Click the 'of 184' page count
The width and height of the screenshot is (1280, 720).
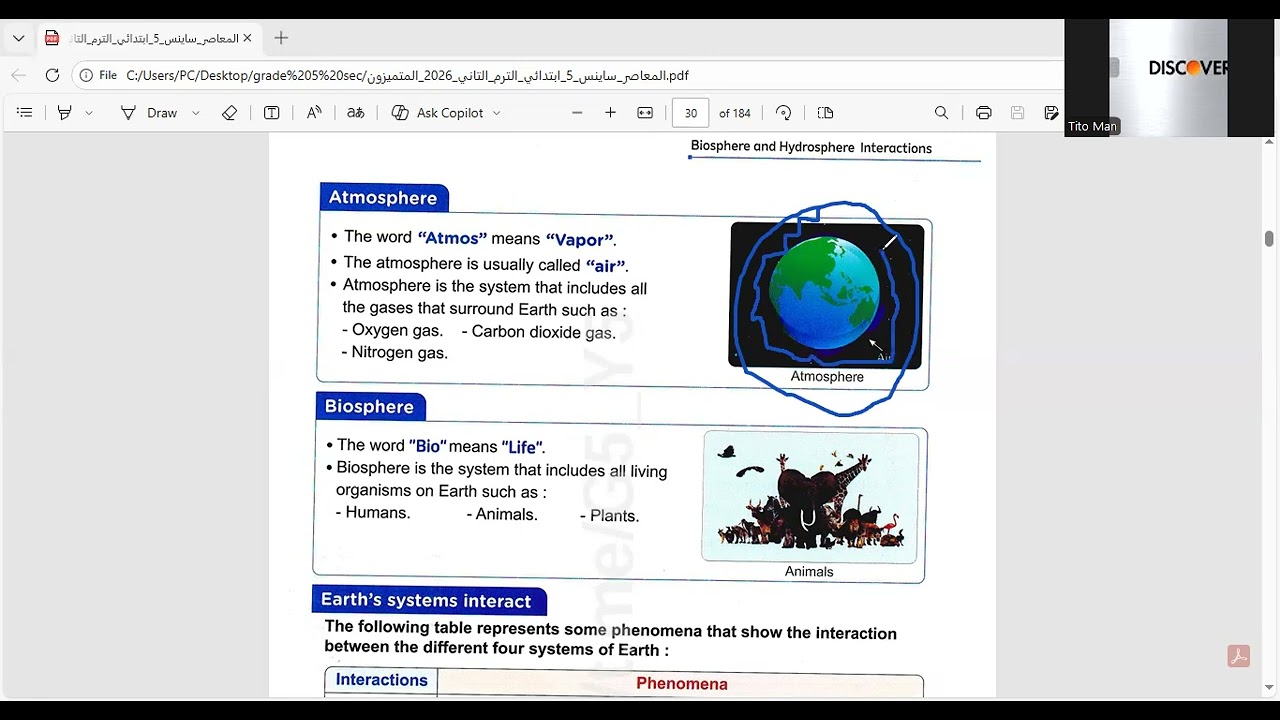[735, 113]
